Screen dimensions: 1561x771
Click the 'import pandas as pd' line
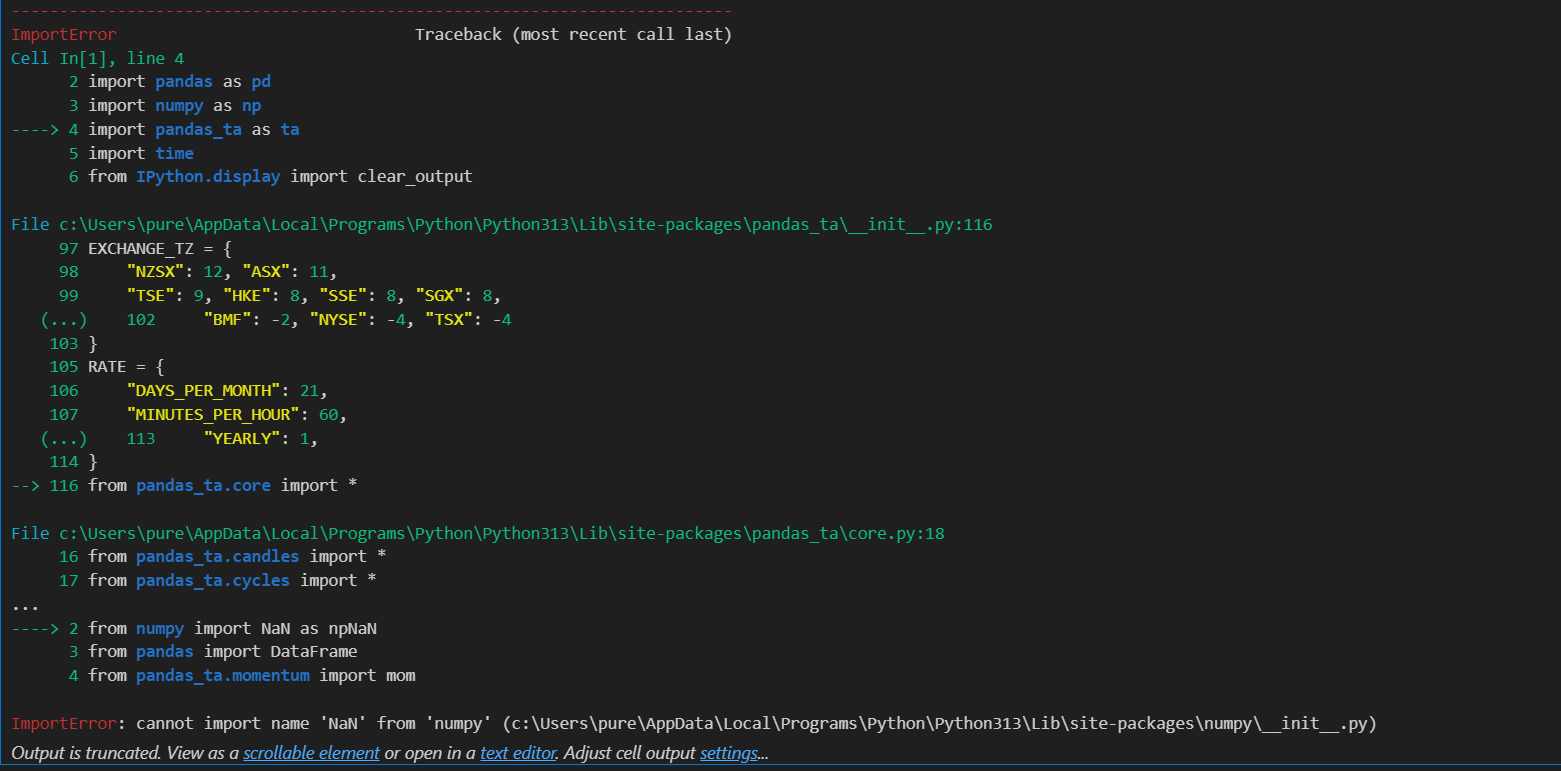pyautogui.click(x=179, y=82)
